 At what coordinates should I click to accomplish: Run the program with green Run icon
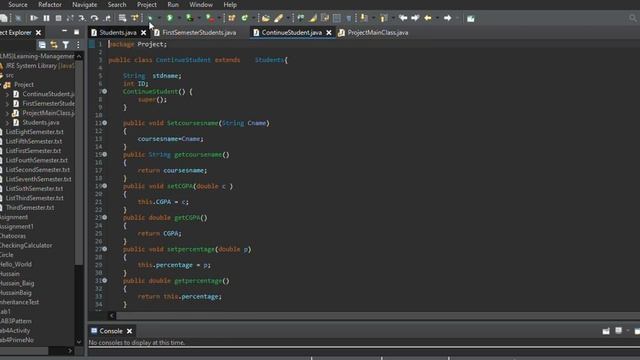pyautogui.click(x=170, y=18)
